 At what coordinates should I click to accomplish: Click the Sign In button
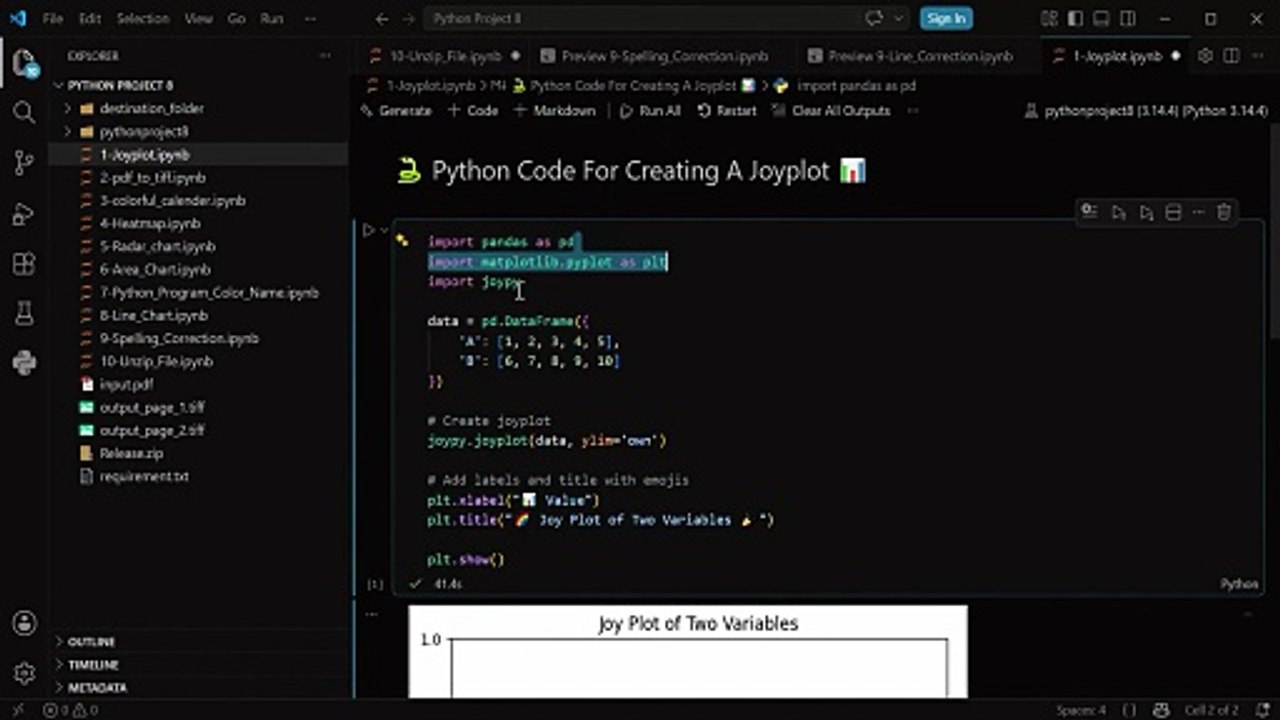pos(945,18)
